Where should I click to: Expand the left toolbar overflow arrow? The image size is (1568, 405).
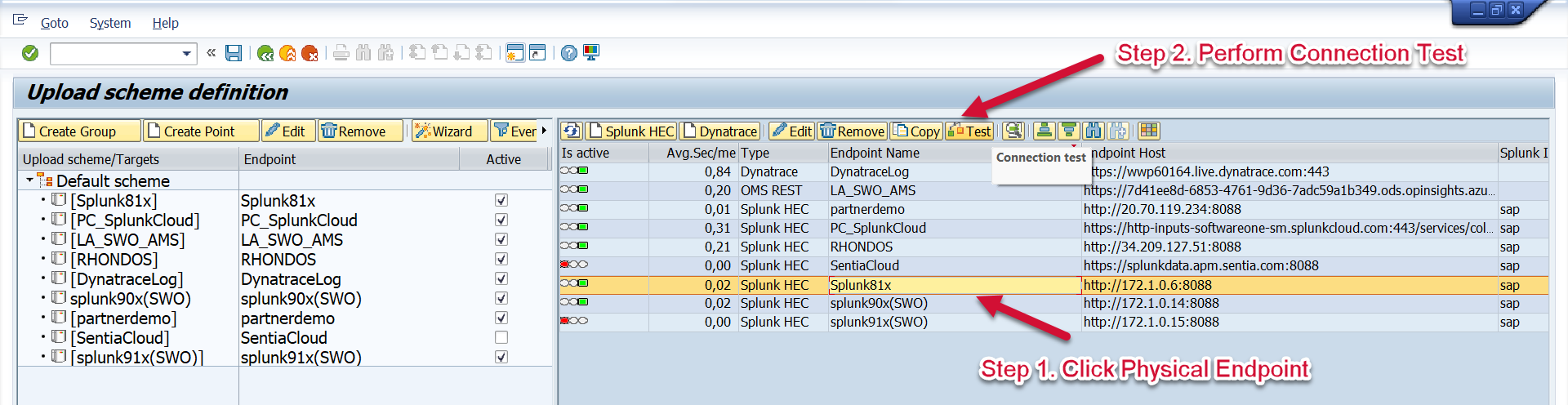544,131
